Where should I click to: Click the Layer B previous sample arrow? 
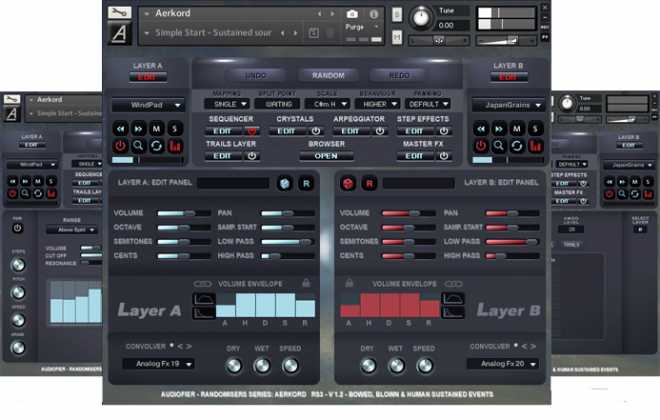click(x=481, y=129)
